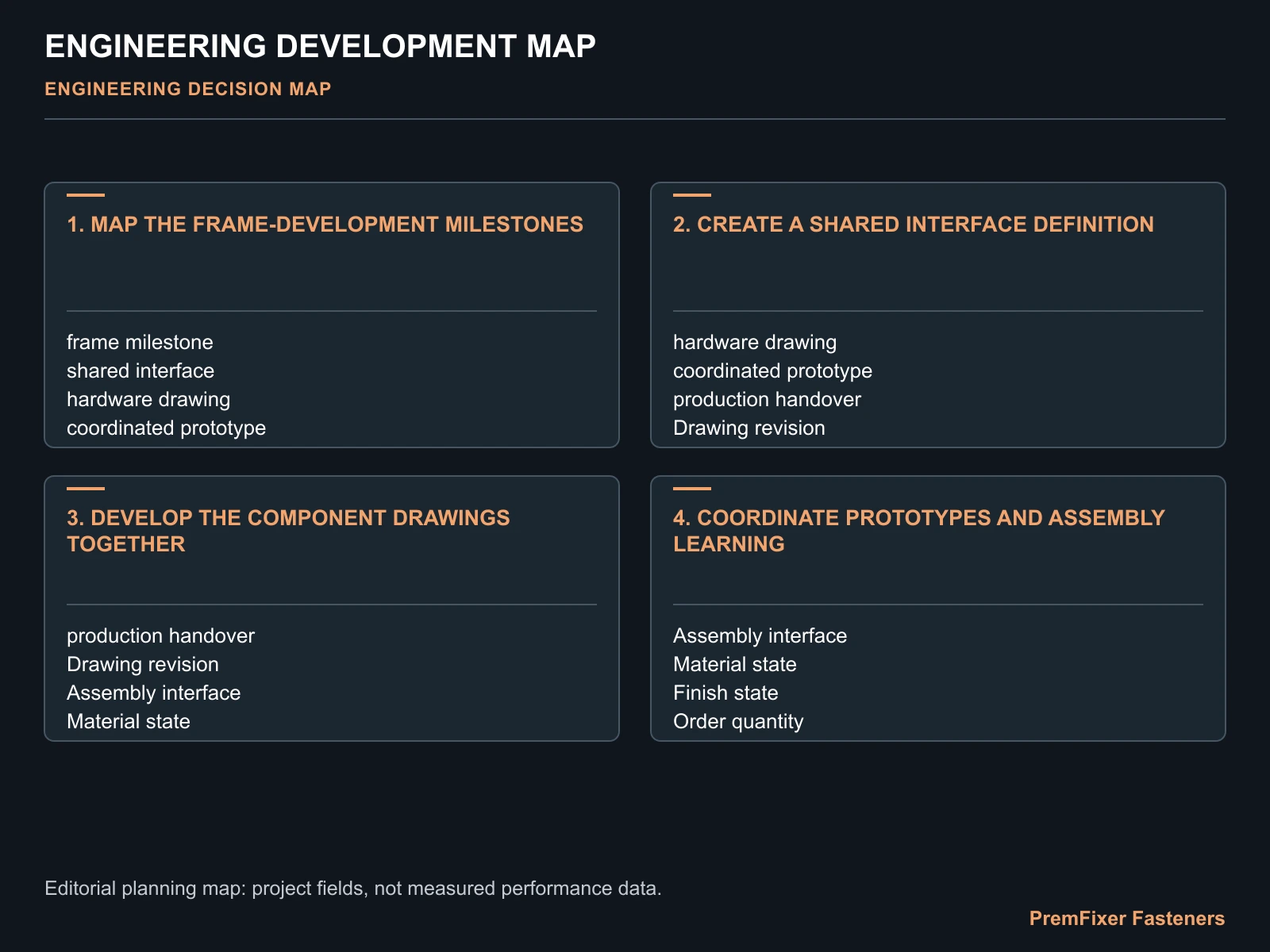Screen dimensions: 1270x952
Task: Select "Material state" in card 4
Action: tap(735, 664)
